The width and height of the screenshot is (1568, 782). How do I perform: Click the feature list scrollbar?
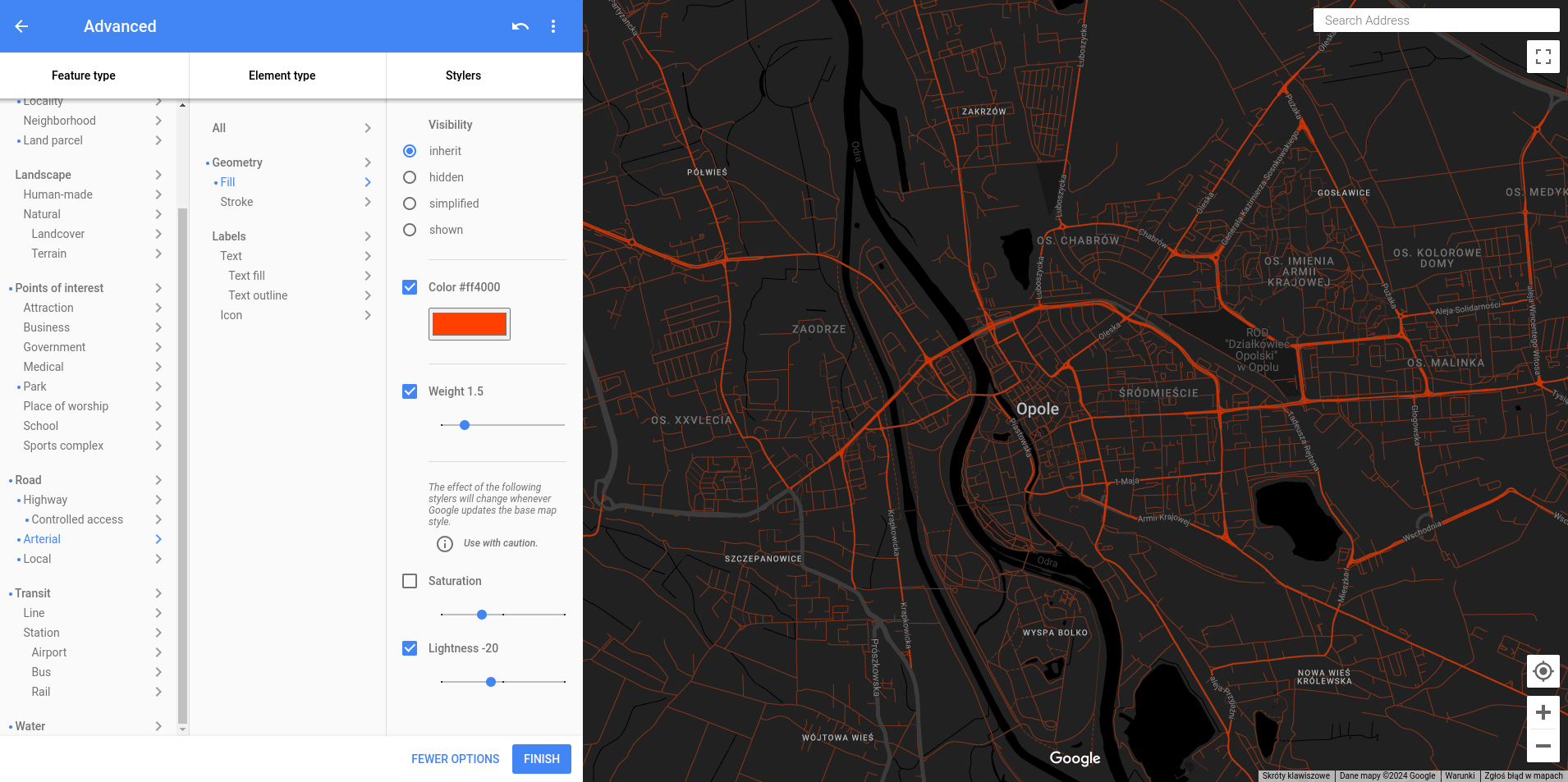182,465
